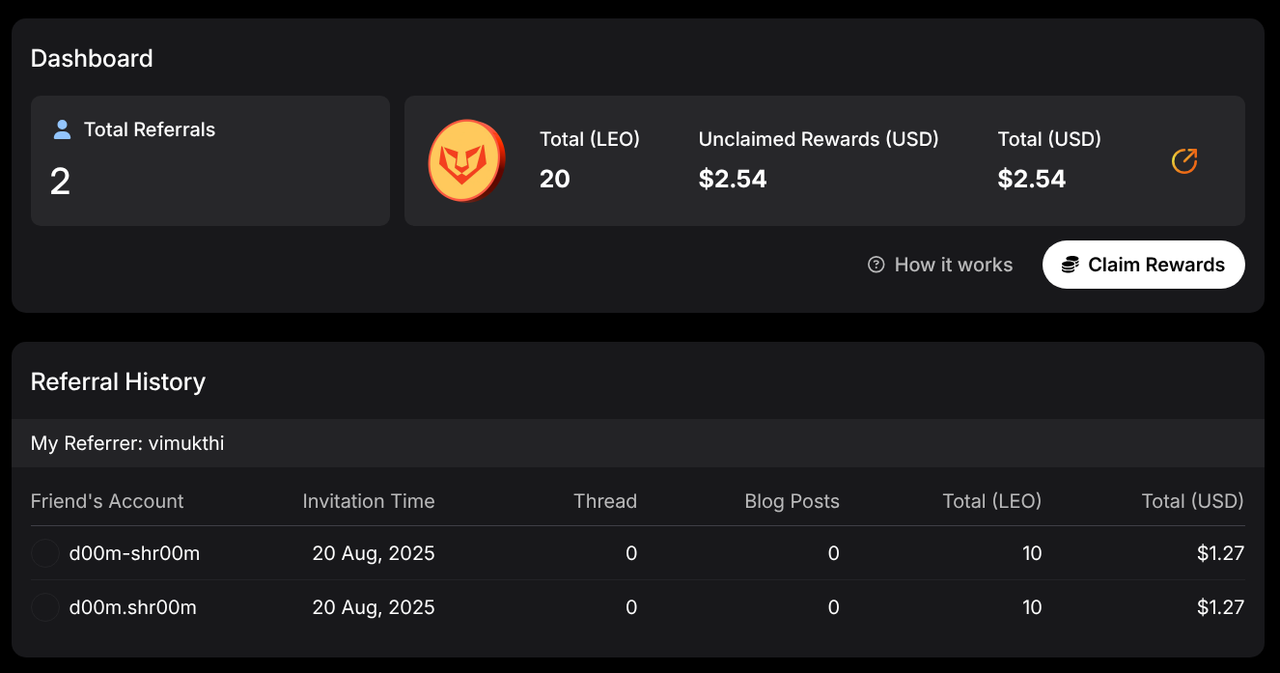
Task: Open the d00m.shr00m account name
Action: pyautogui.click(x=132, y=607)
